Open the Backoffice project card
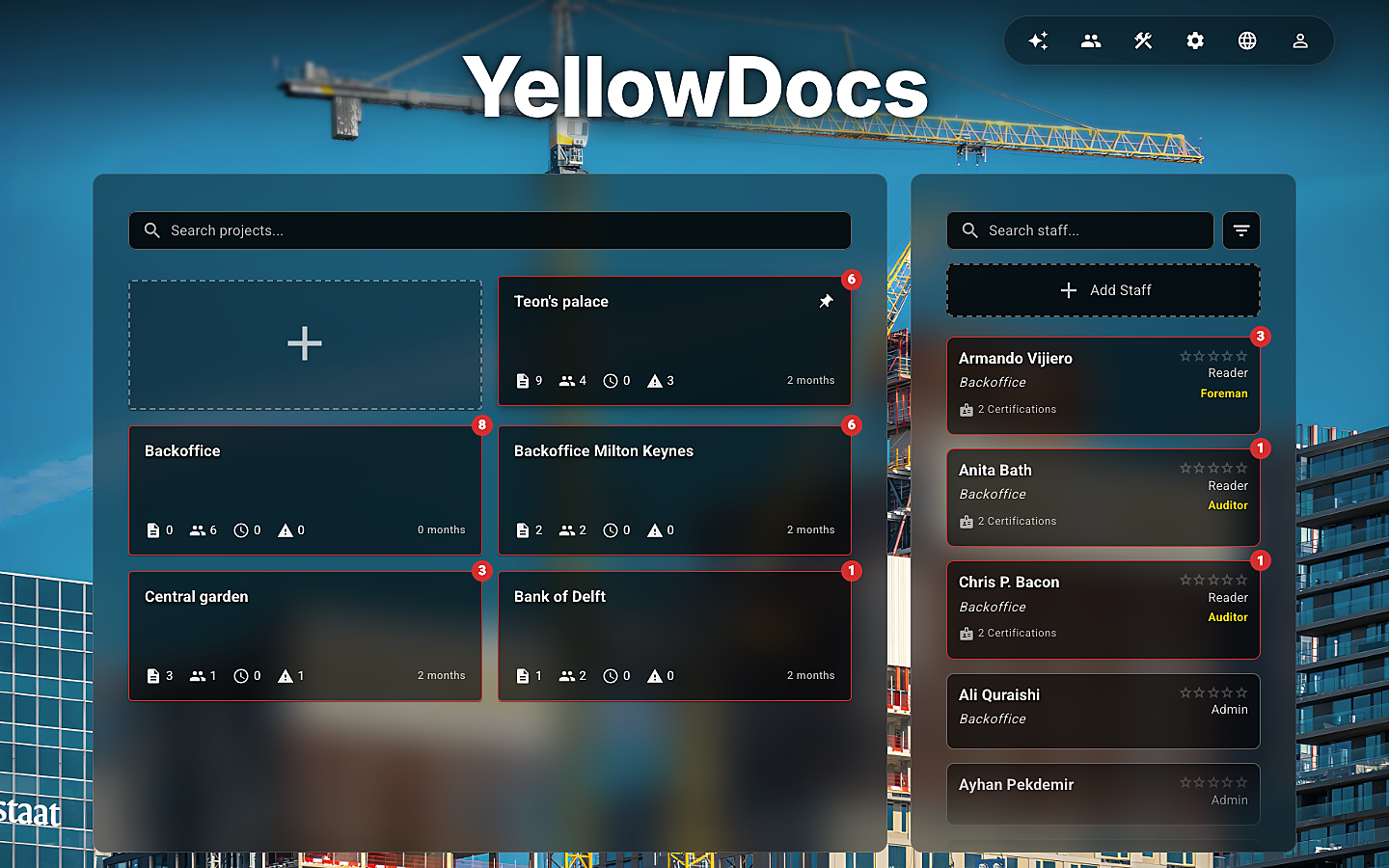 pos(305,490)
